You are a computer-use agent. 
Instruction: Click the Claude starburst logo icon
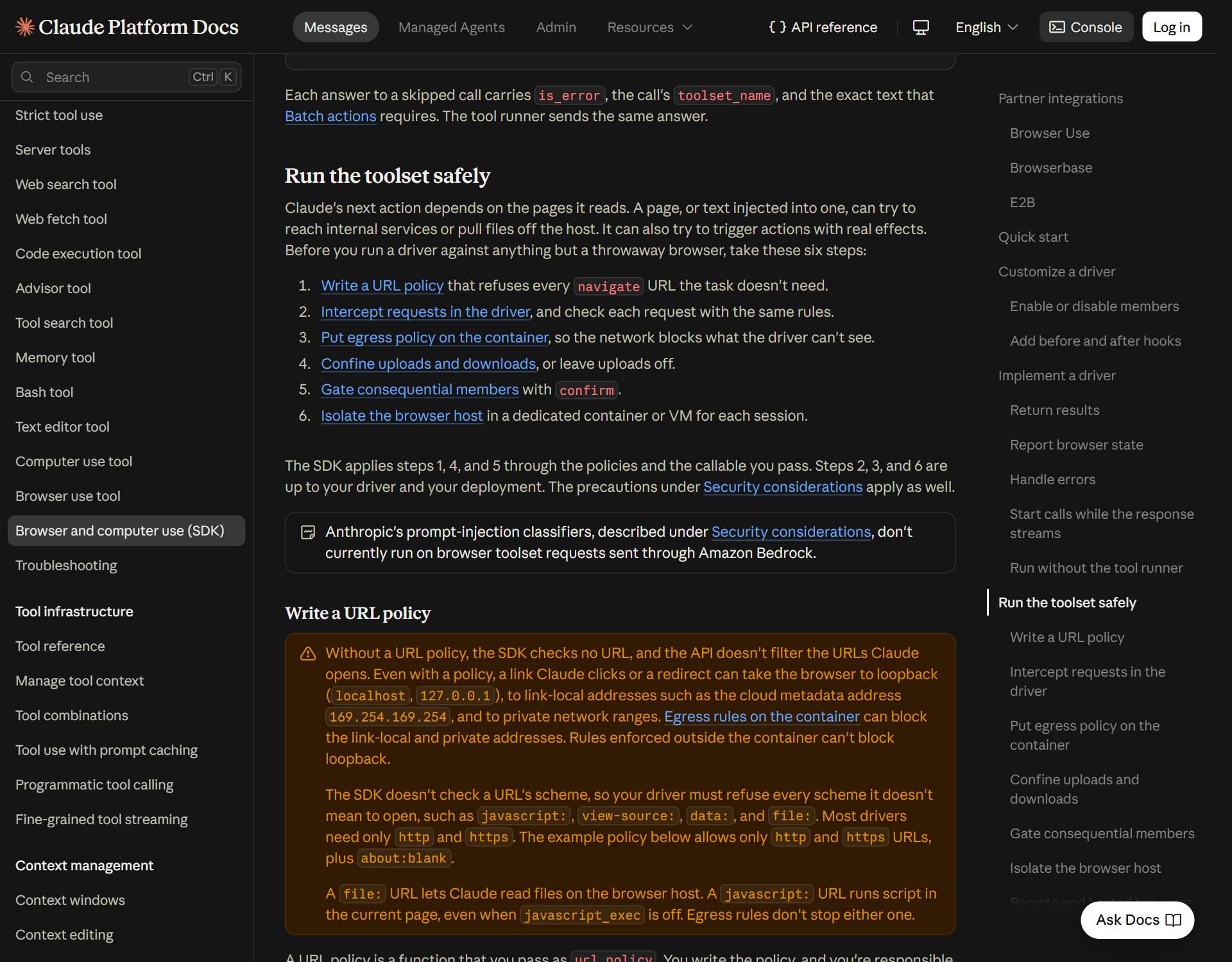25,27
